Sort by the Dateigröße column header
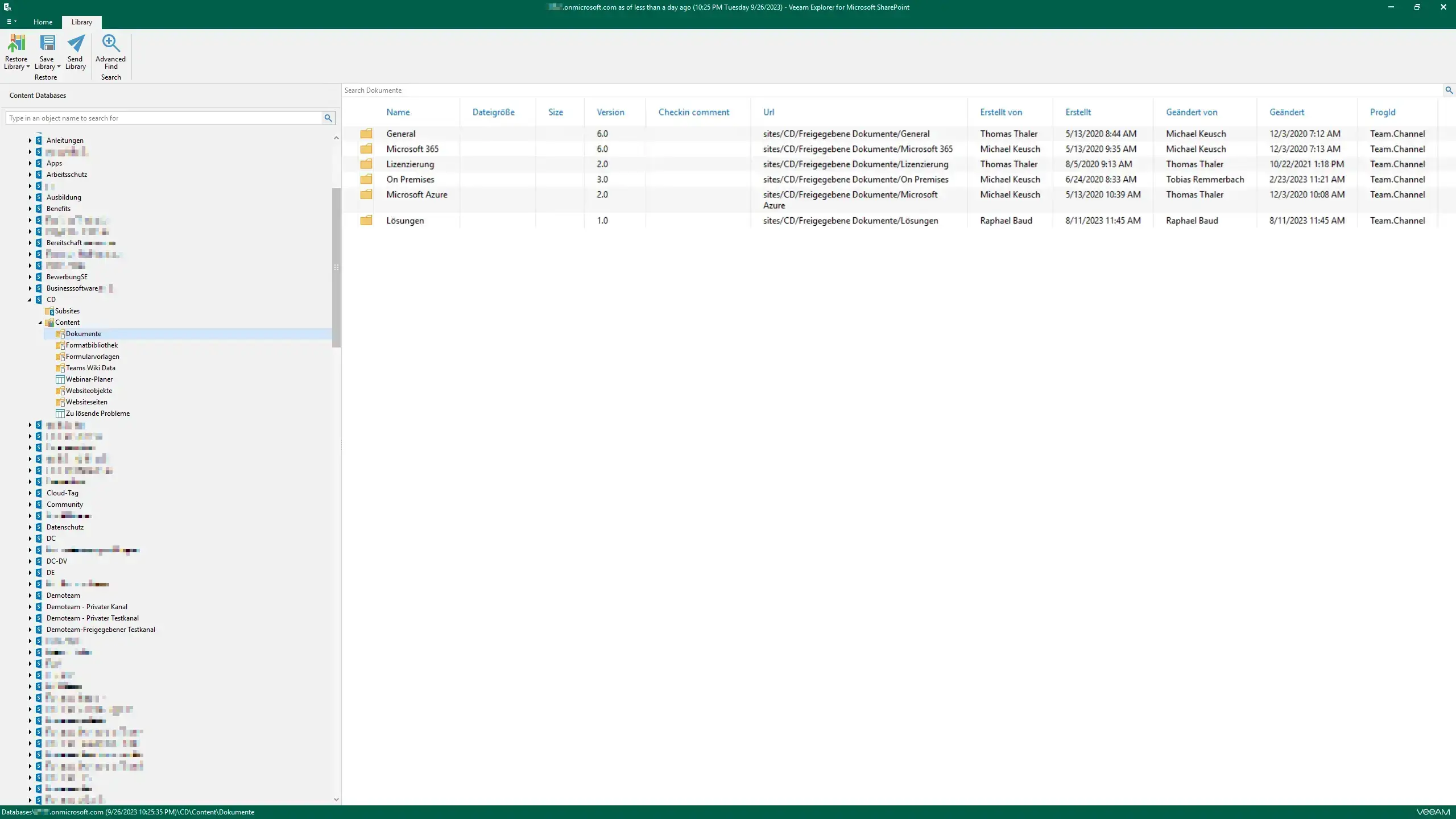Image resolution: width=1456 pixels, height=819 pixels. pyautogui.click(x=494, y=112)
